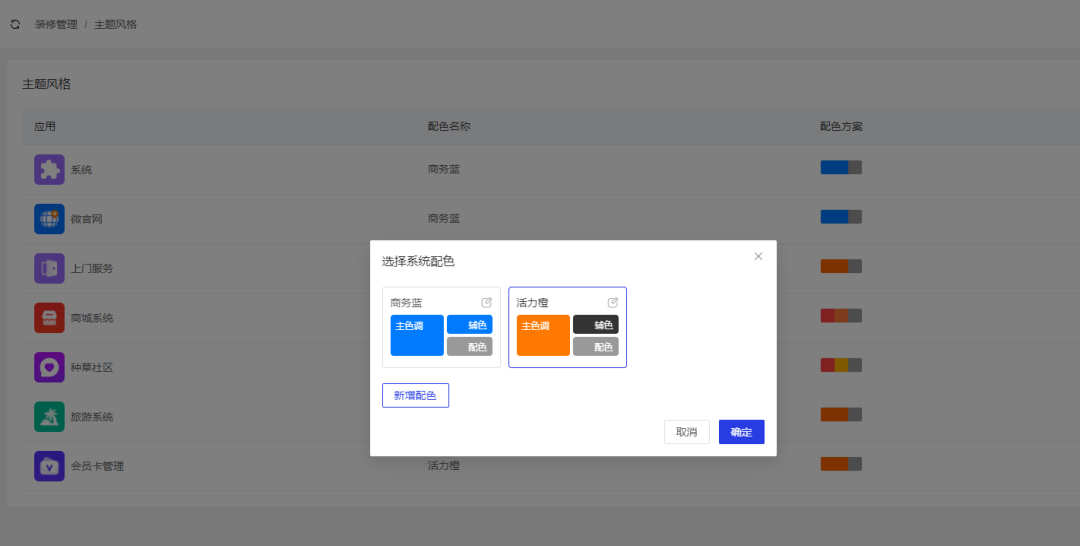Viewport: 1080px width, 546px height.
Task: Close the 选择系统配色 dialog
Action: (x=758, y=256)
